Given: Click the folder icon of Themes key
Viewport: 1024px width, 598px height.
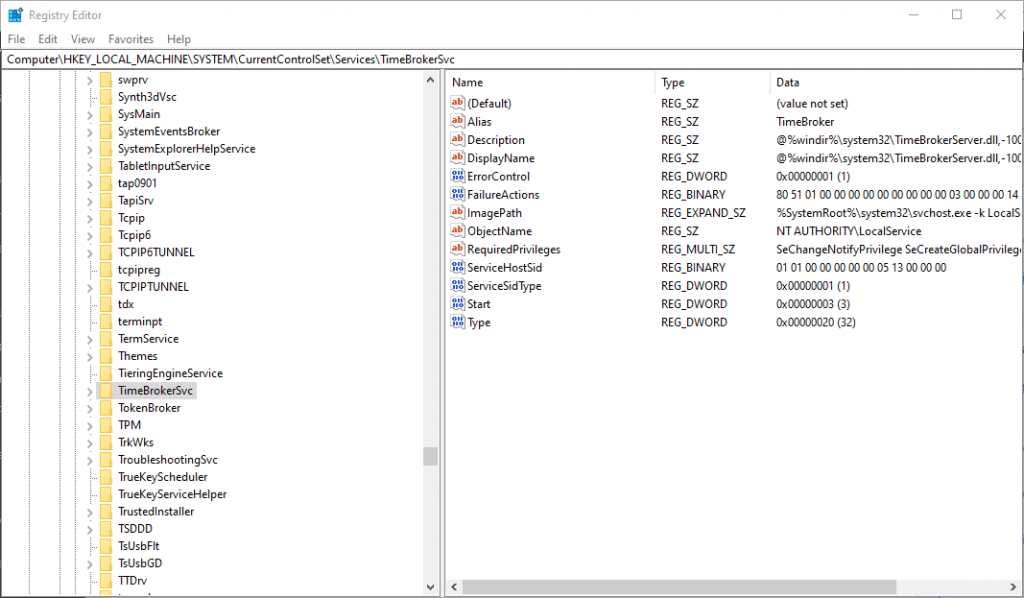Looking at the screenshot, I should pyautogui.click(x=106, y=356).
